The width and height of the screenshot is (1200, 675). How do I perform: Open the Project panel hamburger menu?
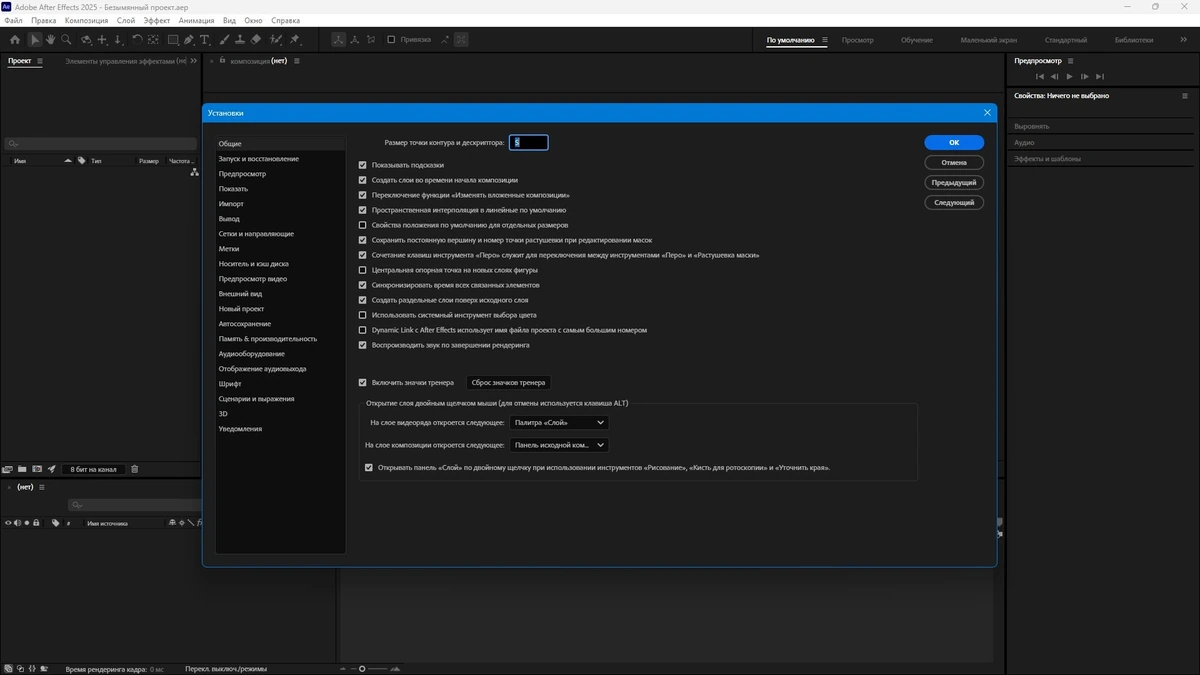(x=40, y=61)
